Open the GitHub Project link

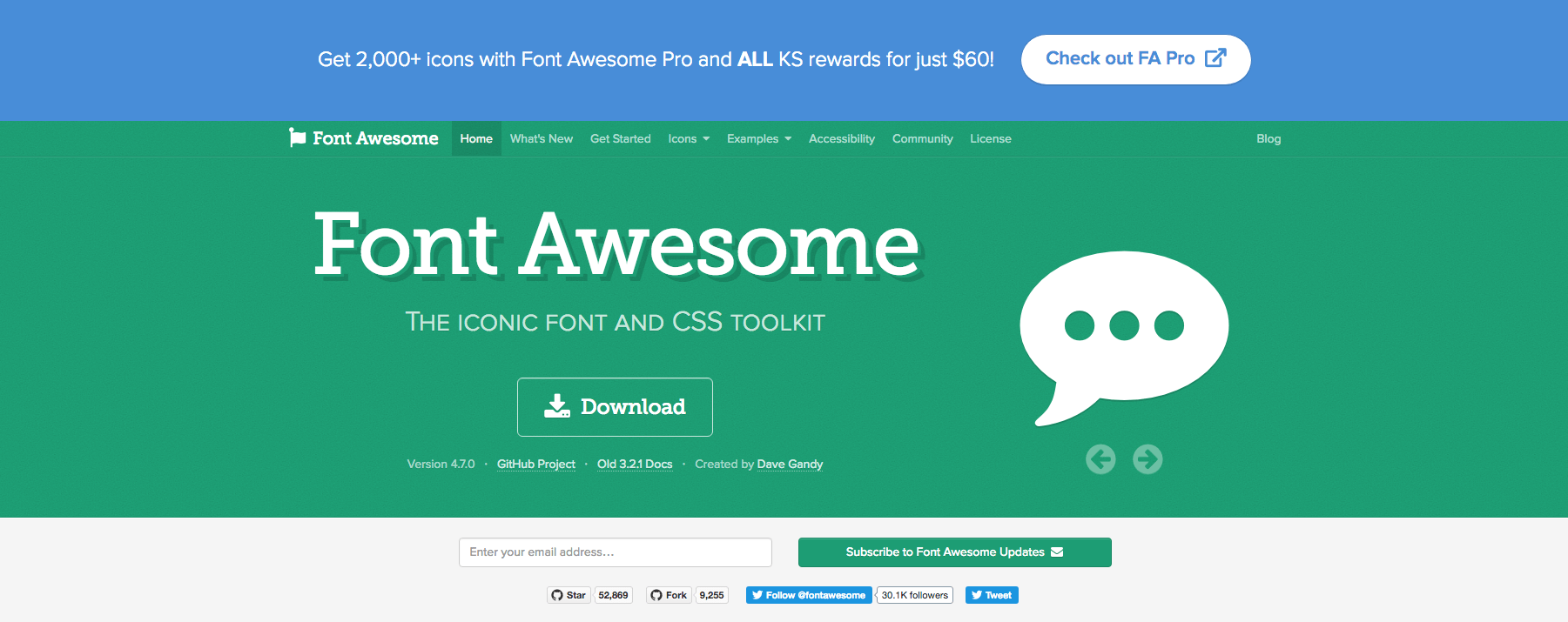click(536, 464)
